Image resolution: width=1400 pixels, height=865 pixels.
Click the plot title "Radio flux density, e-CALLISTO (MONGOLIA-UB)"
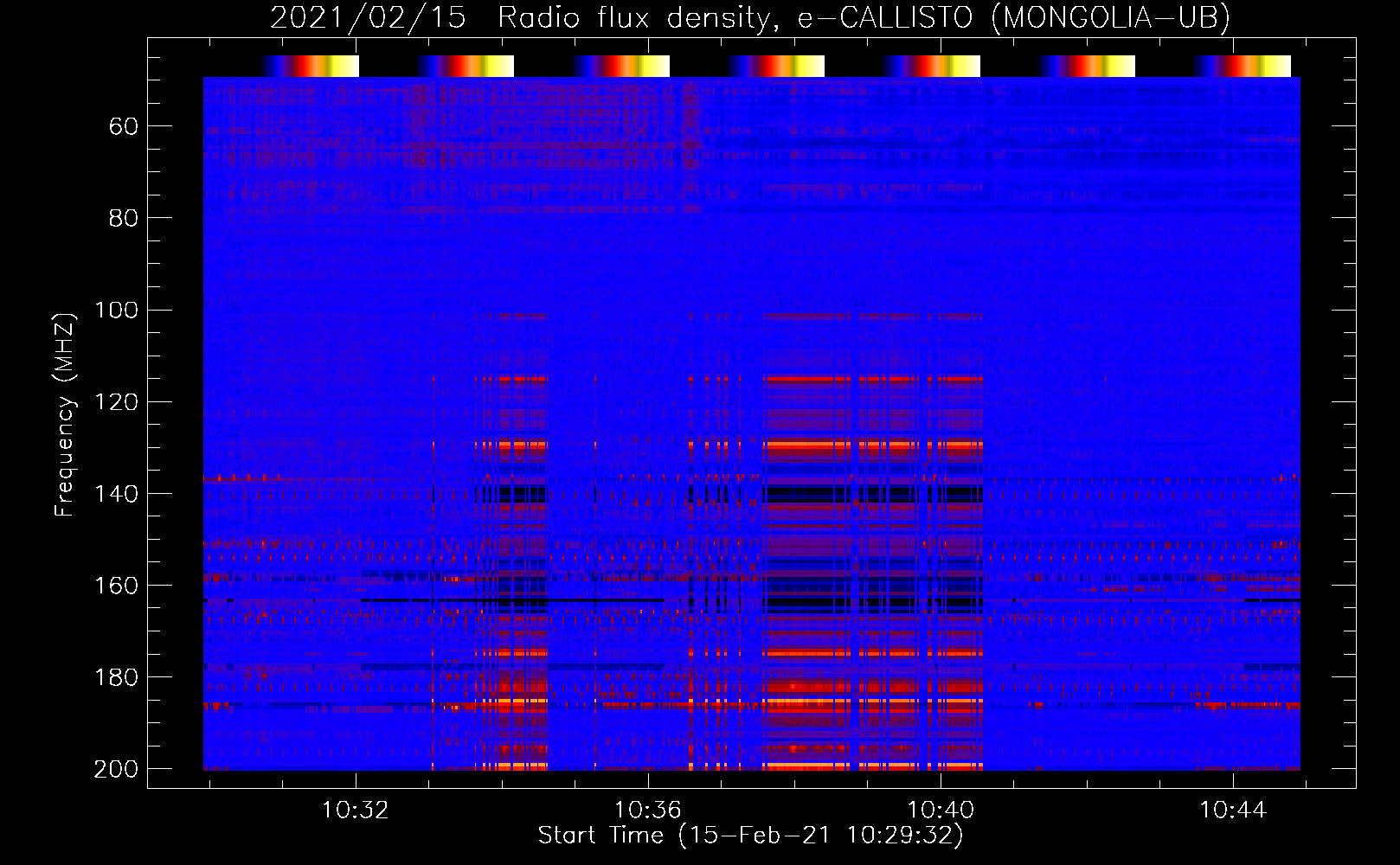[x=864, y=18]
